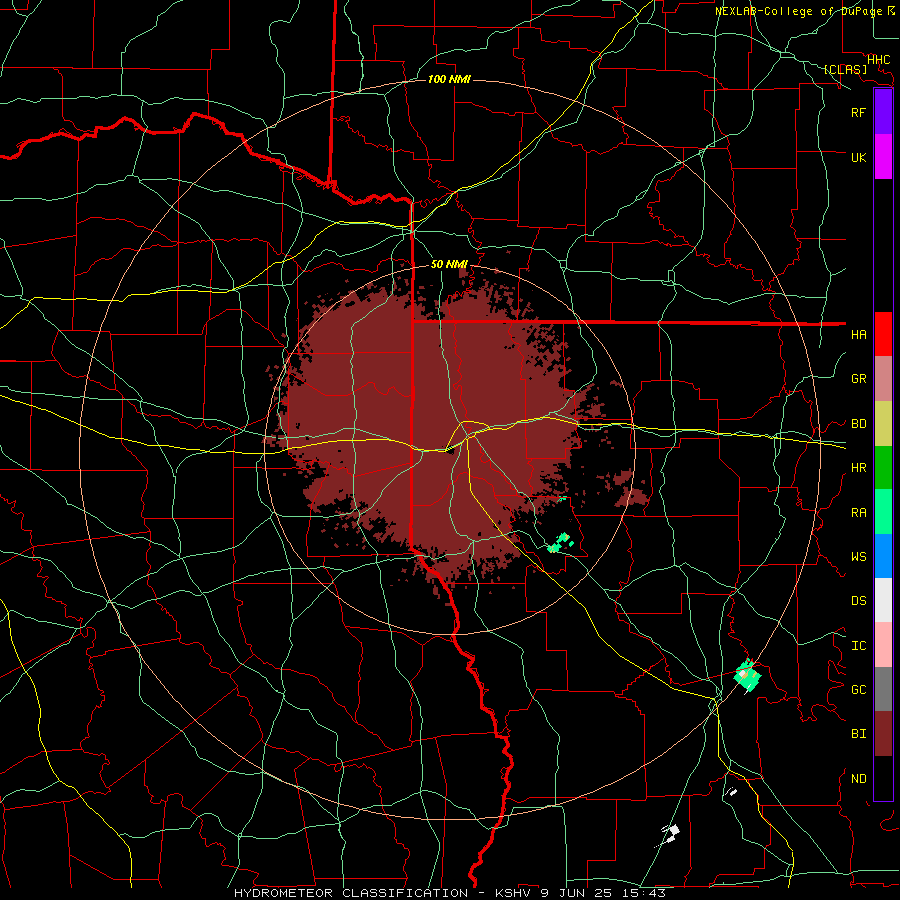
Task: Click the BD legend label
Action: [859, 424]
